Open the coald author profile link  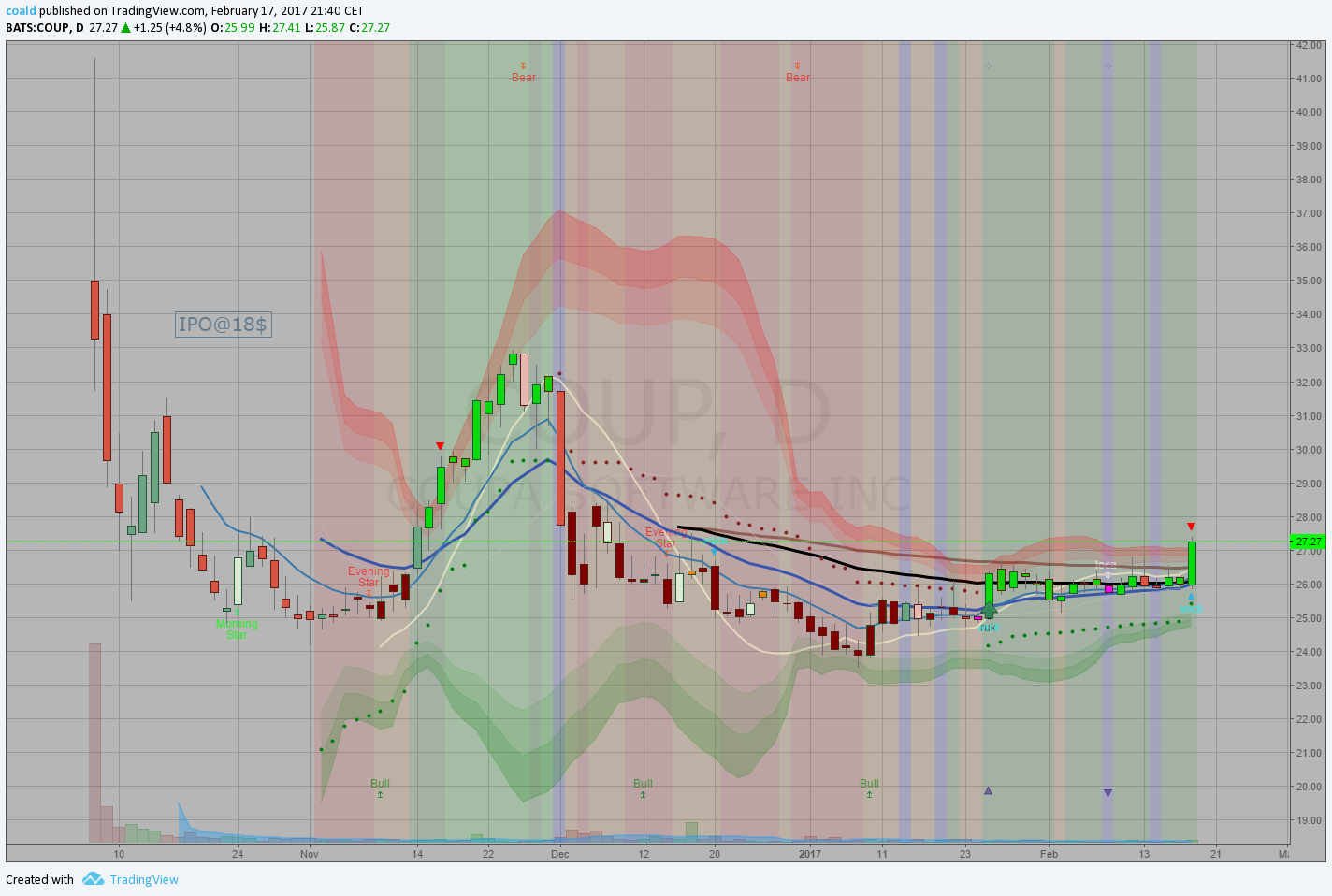(21, 11)
